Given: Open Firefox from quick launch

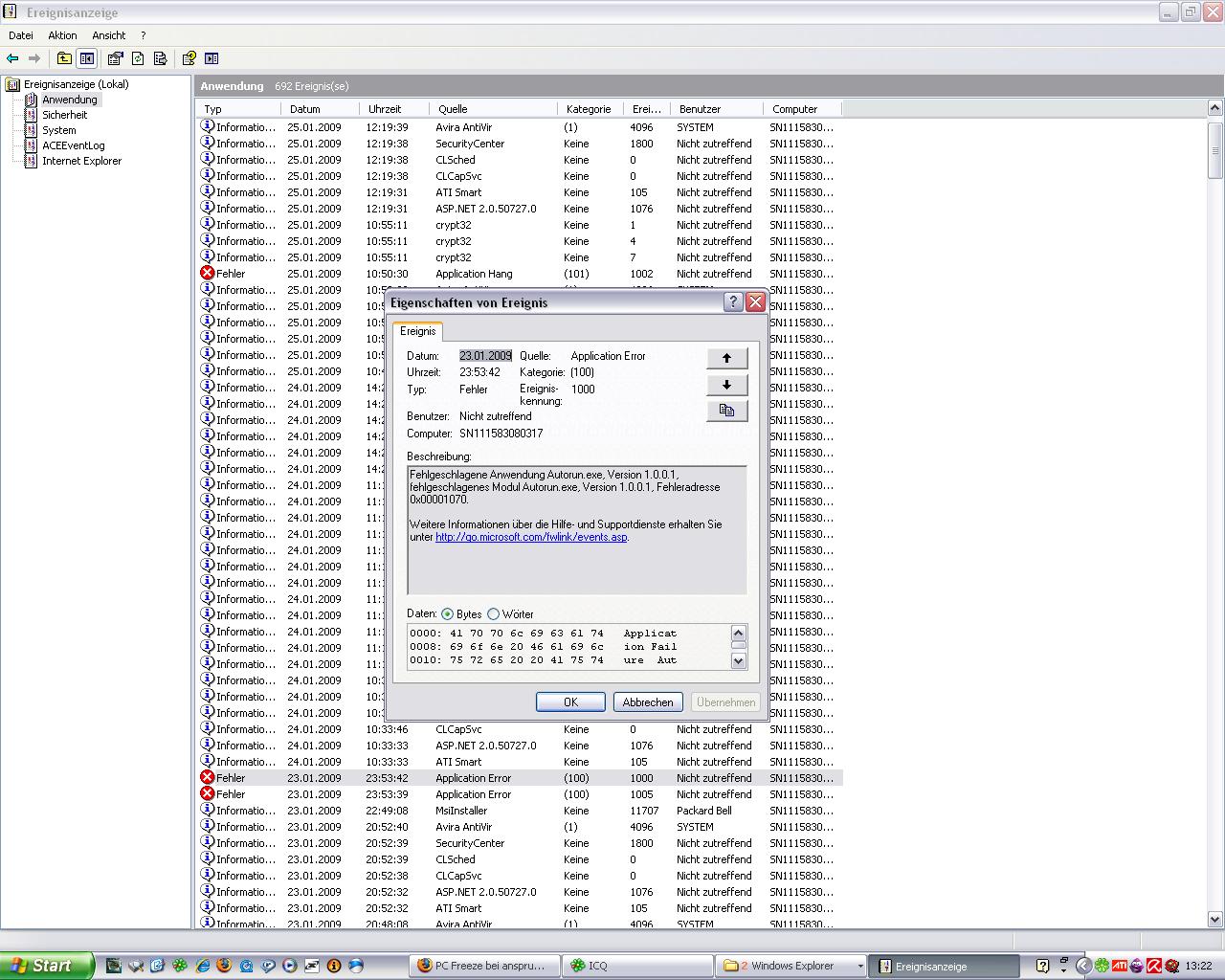Looking at the screenshot, I should 224,966.
